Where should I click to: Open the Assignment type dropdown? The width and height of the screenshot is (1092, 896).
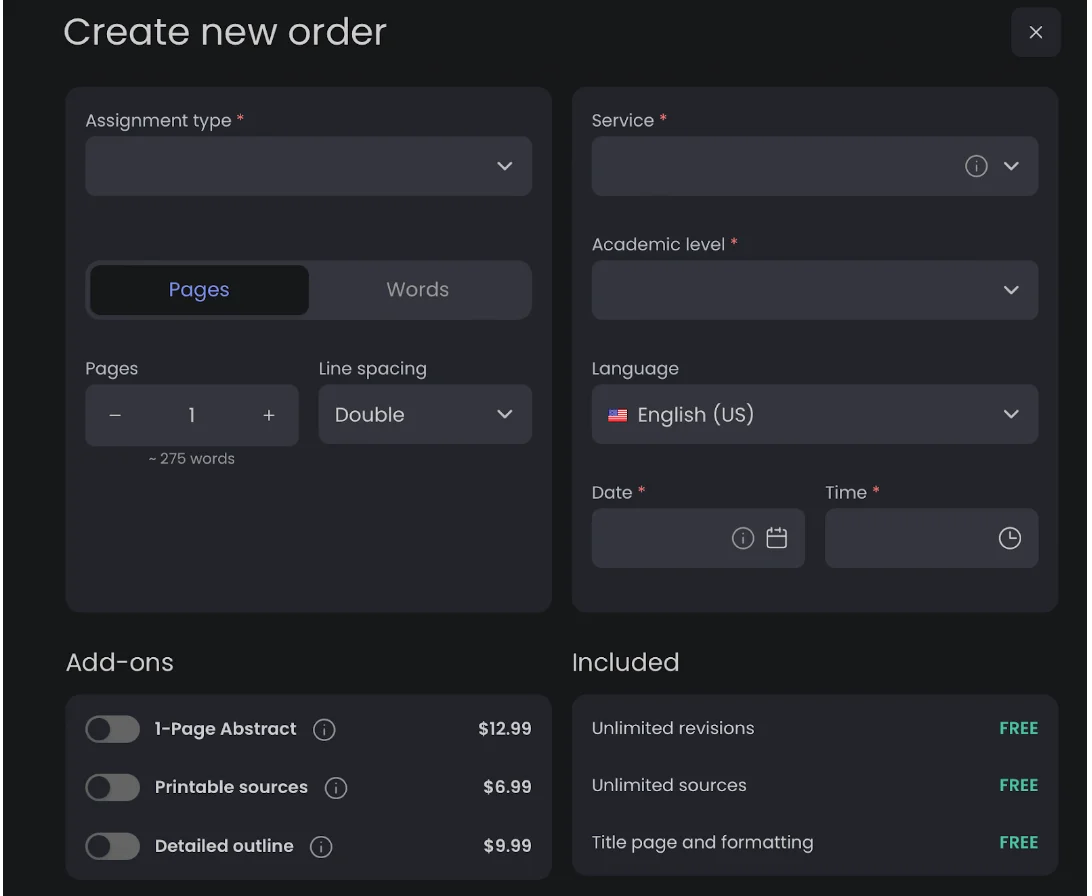click(309, 166)
